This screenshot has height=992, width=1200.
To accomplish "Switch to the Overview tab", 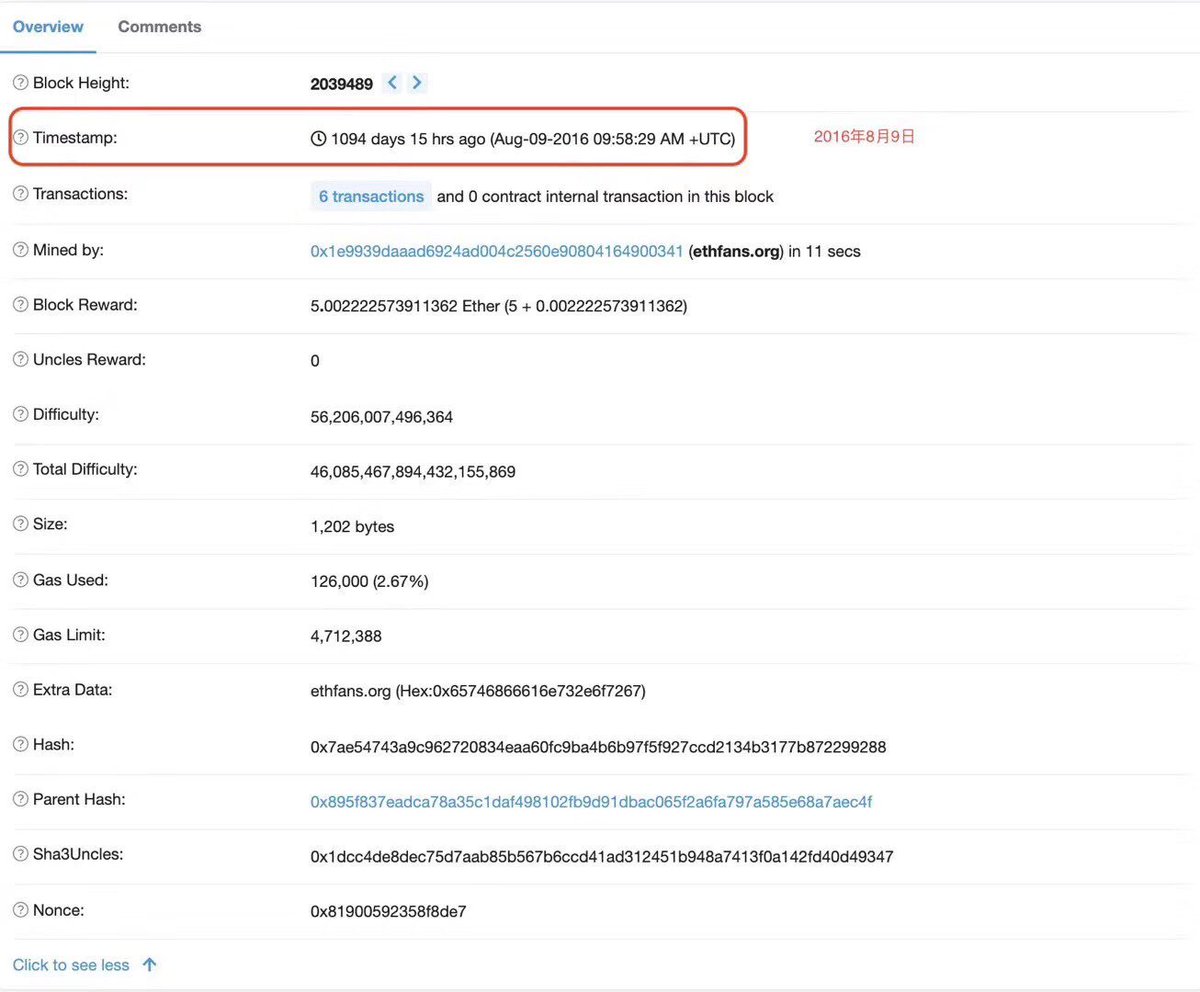I will pos(48,27).
